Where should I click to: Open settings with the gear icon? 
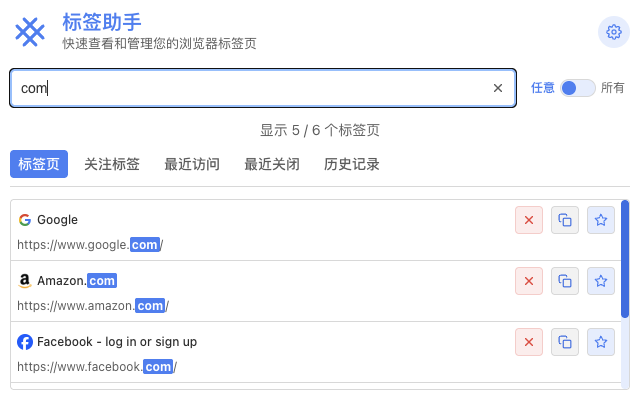[x=613, y=32]
